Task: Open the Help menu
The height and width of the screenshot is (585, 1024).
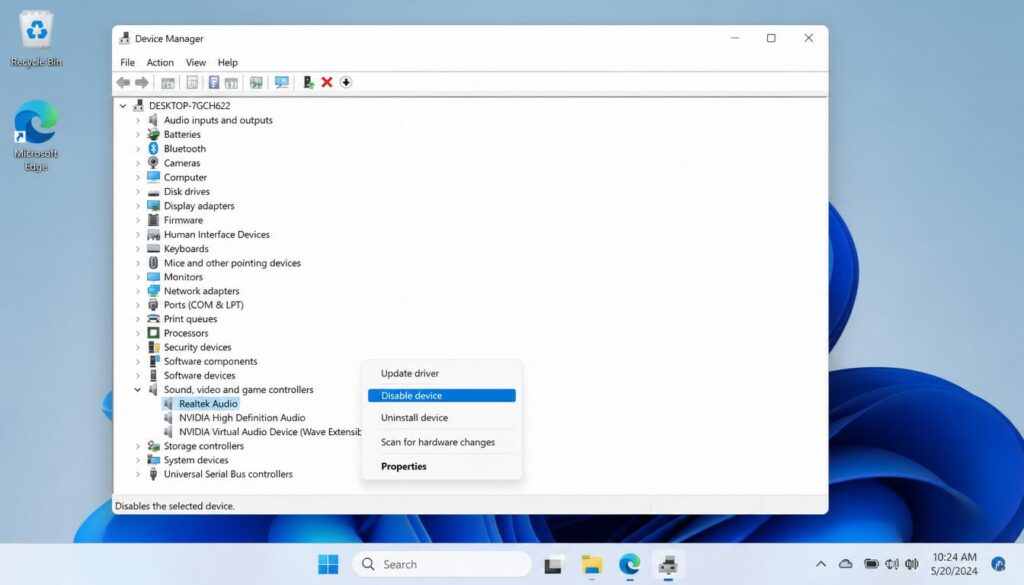Action: (227, 63)
